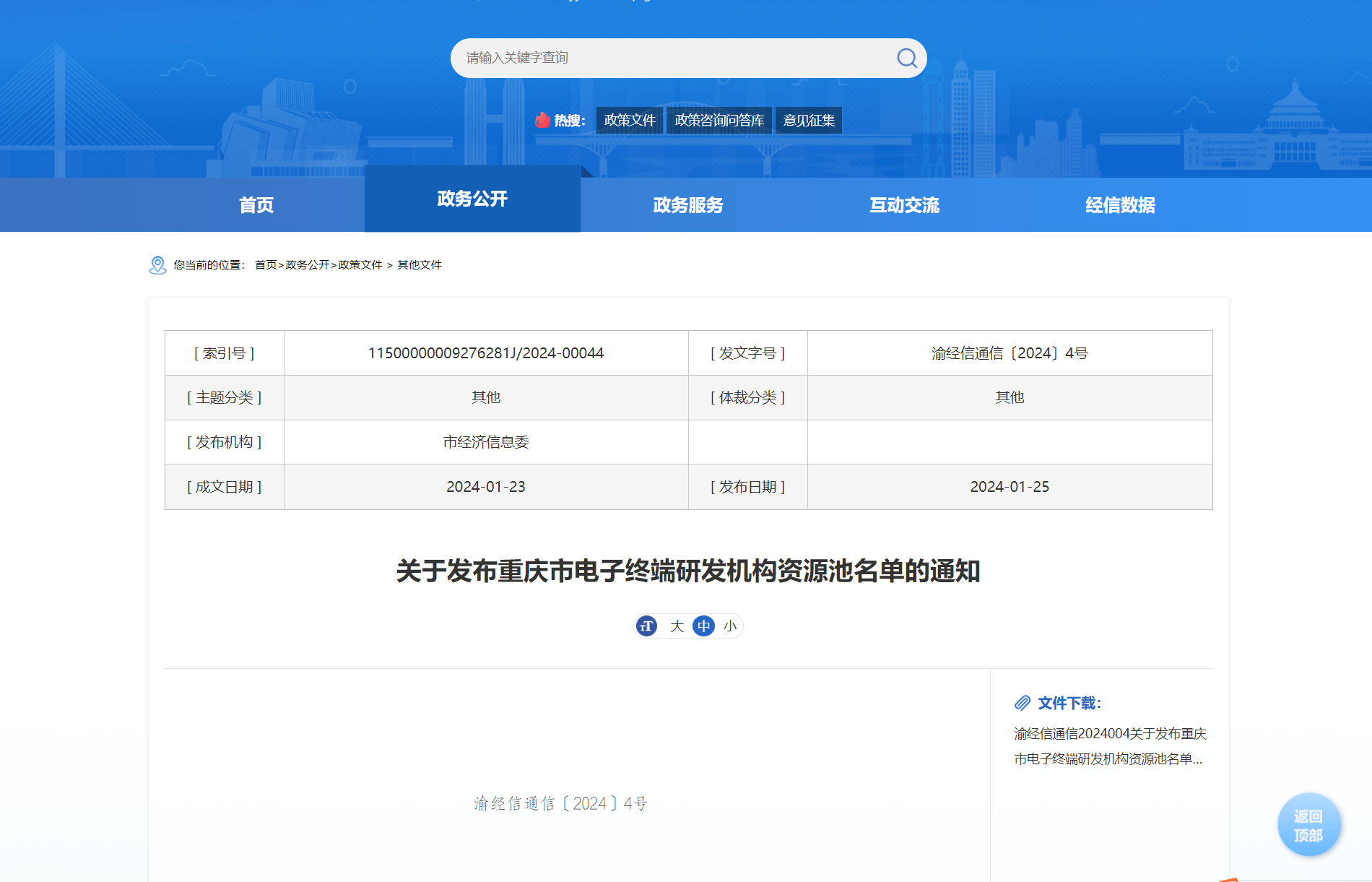The width and height of the screenshot is (1372, 882).
Task: Click the 政策文件 hot search tag
Action: pyautogui.click(x=630, y=120)
